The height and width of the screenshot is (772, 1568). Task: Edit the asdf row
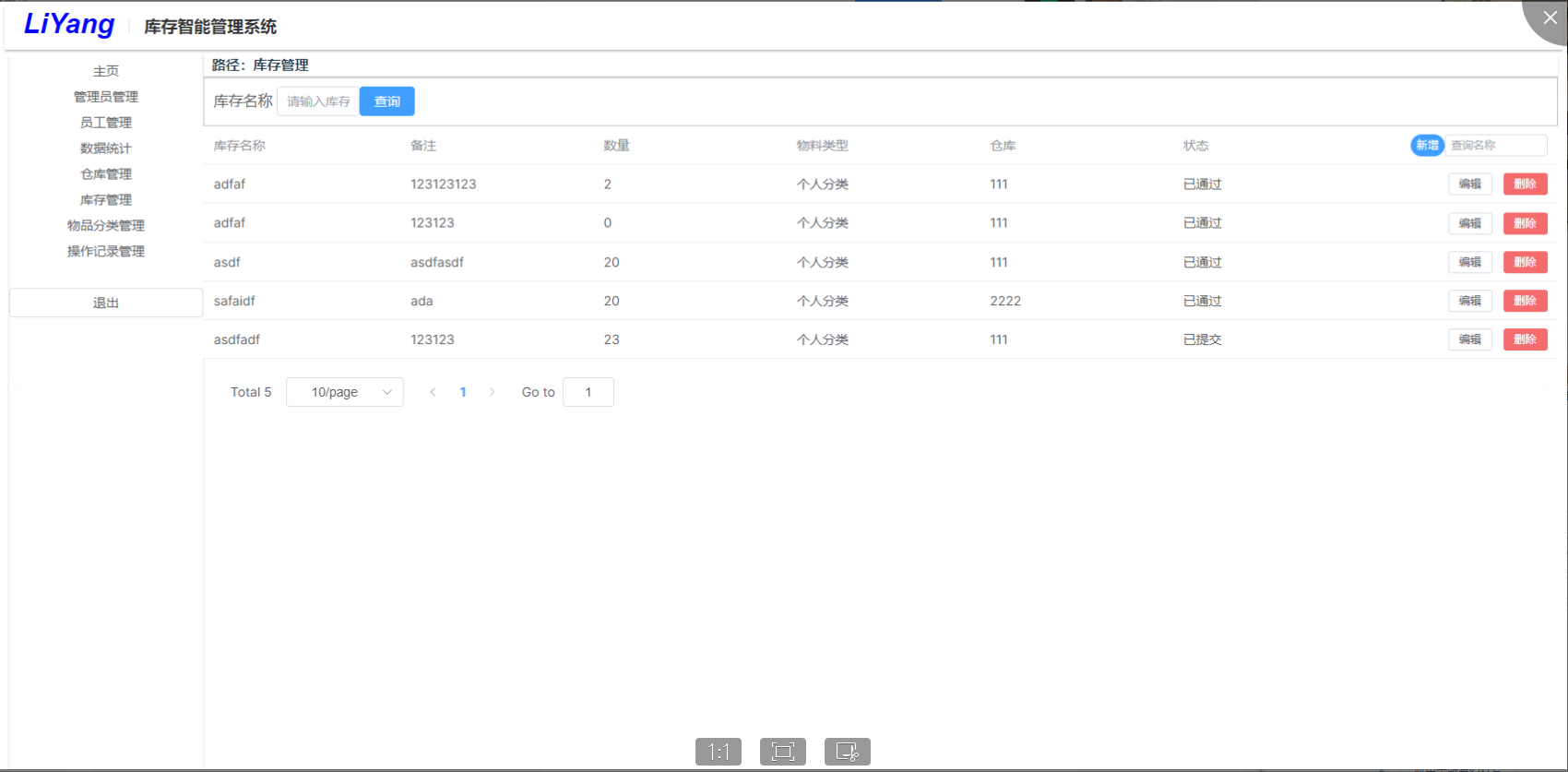[x=1470, y=262]
